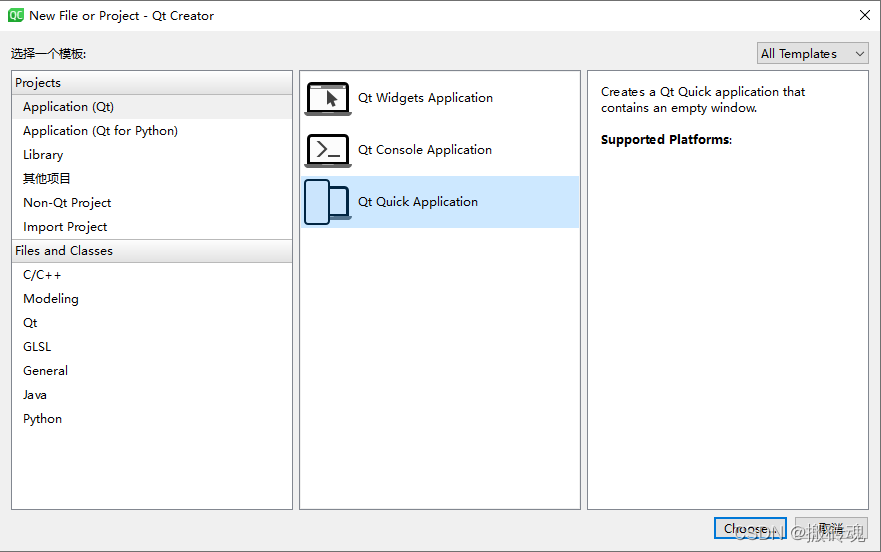The image size is (881, 552).
Task: Choose Qt Quick Application template text
Action: coord(418,202)
